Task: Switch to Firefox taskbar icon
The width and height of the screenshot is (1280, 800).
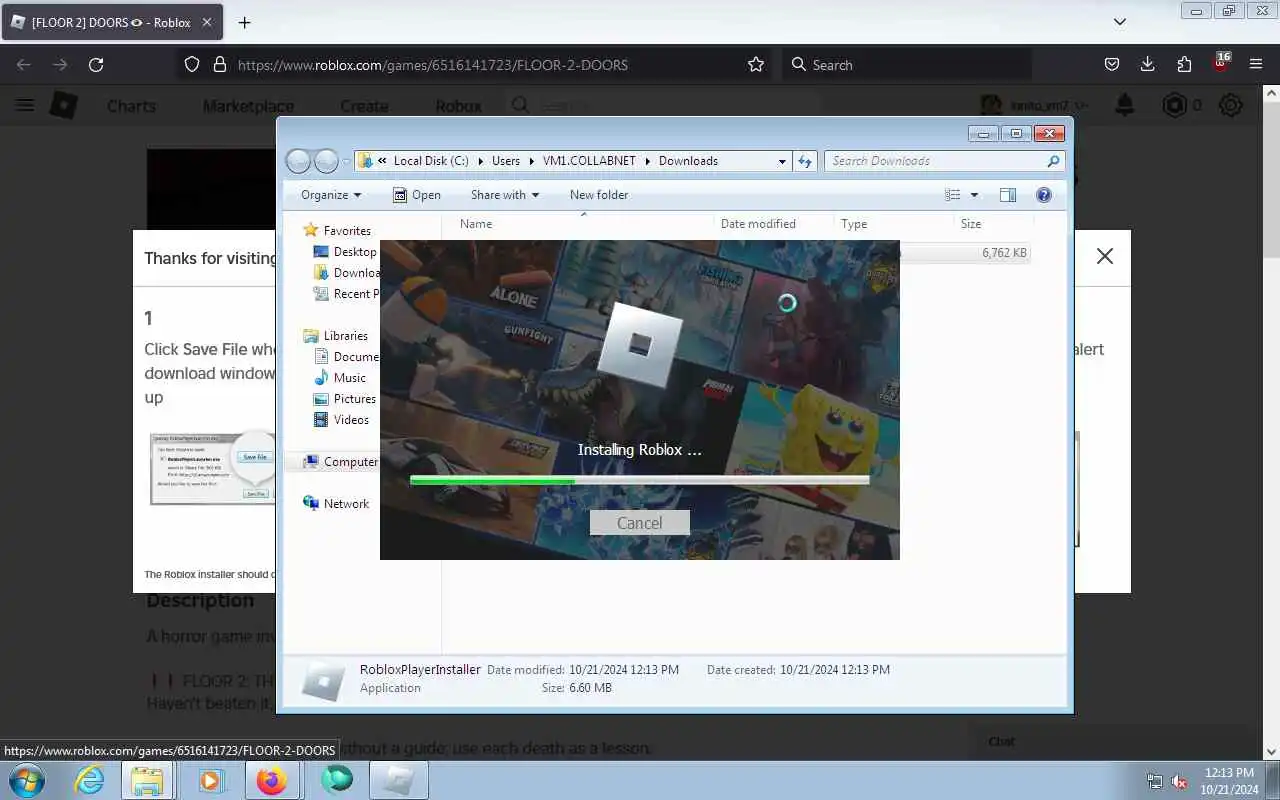Action: [271, 780]
